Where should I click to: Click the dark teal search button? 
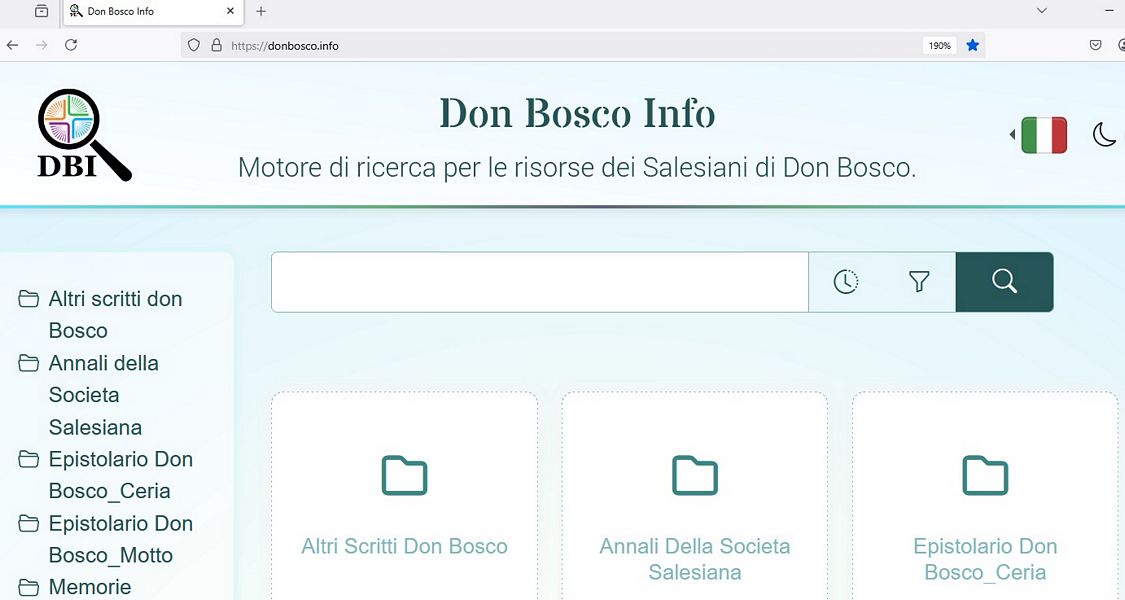(1004, 282)
